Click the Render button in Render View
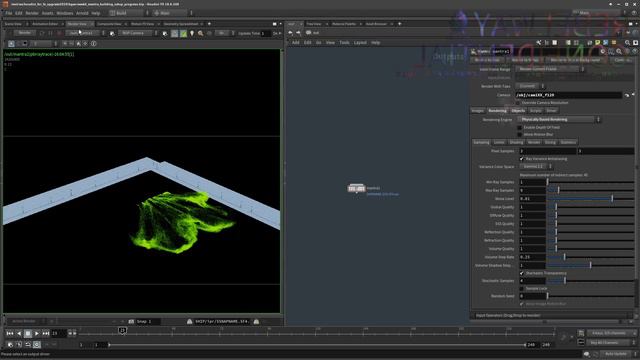This screenshot has width=640, height=360. (x=24, y=33)
